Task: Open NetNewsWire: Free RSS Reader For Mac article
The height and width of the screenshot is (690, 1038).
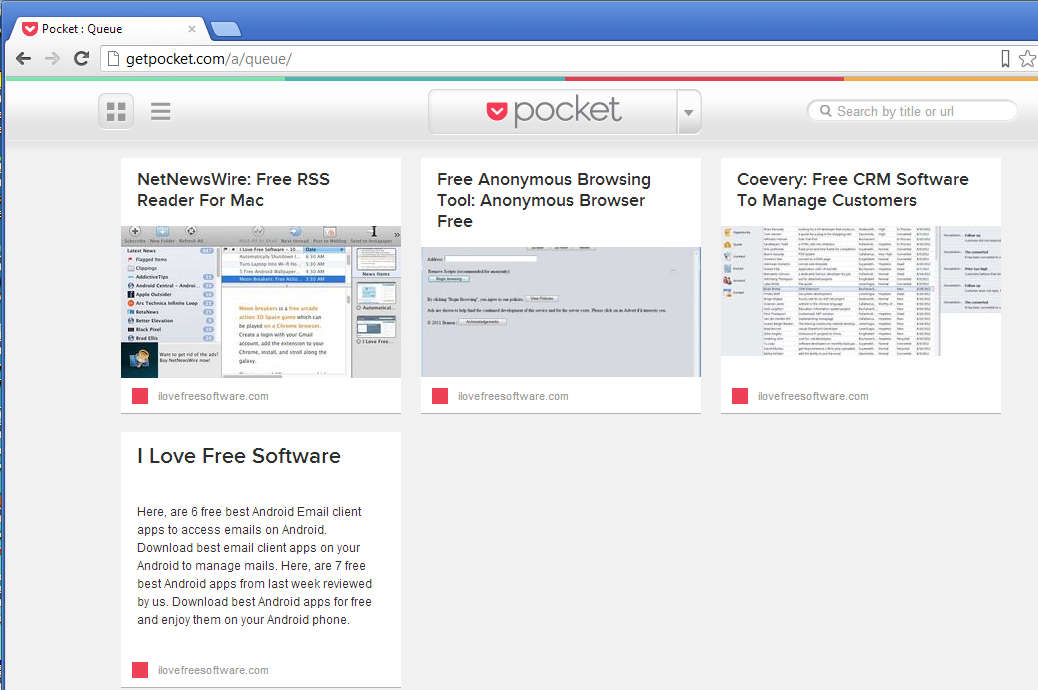Action: 233,189
